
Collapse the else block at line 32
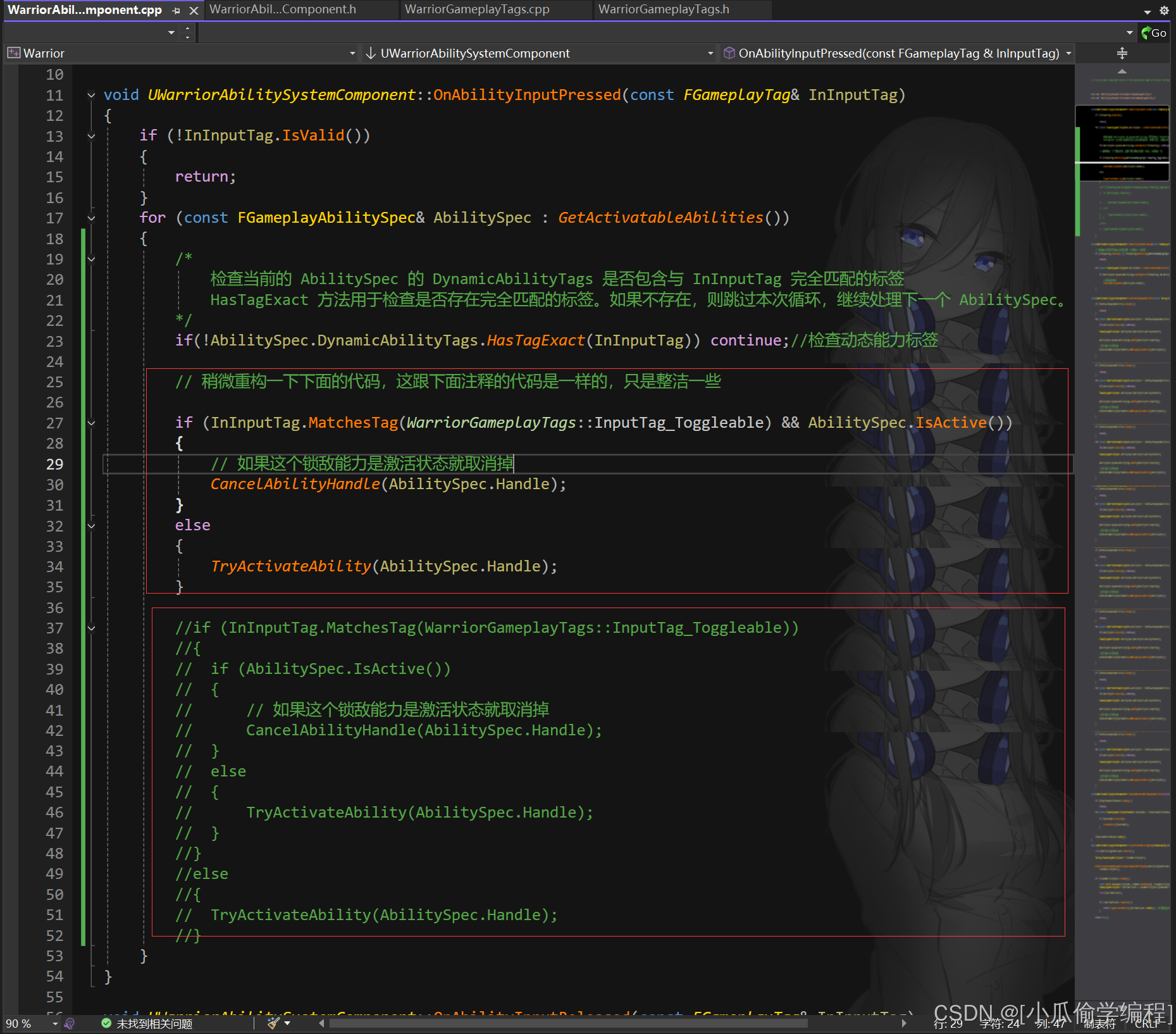tap(91, 526)
